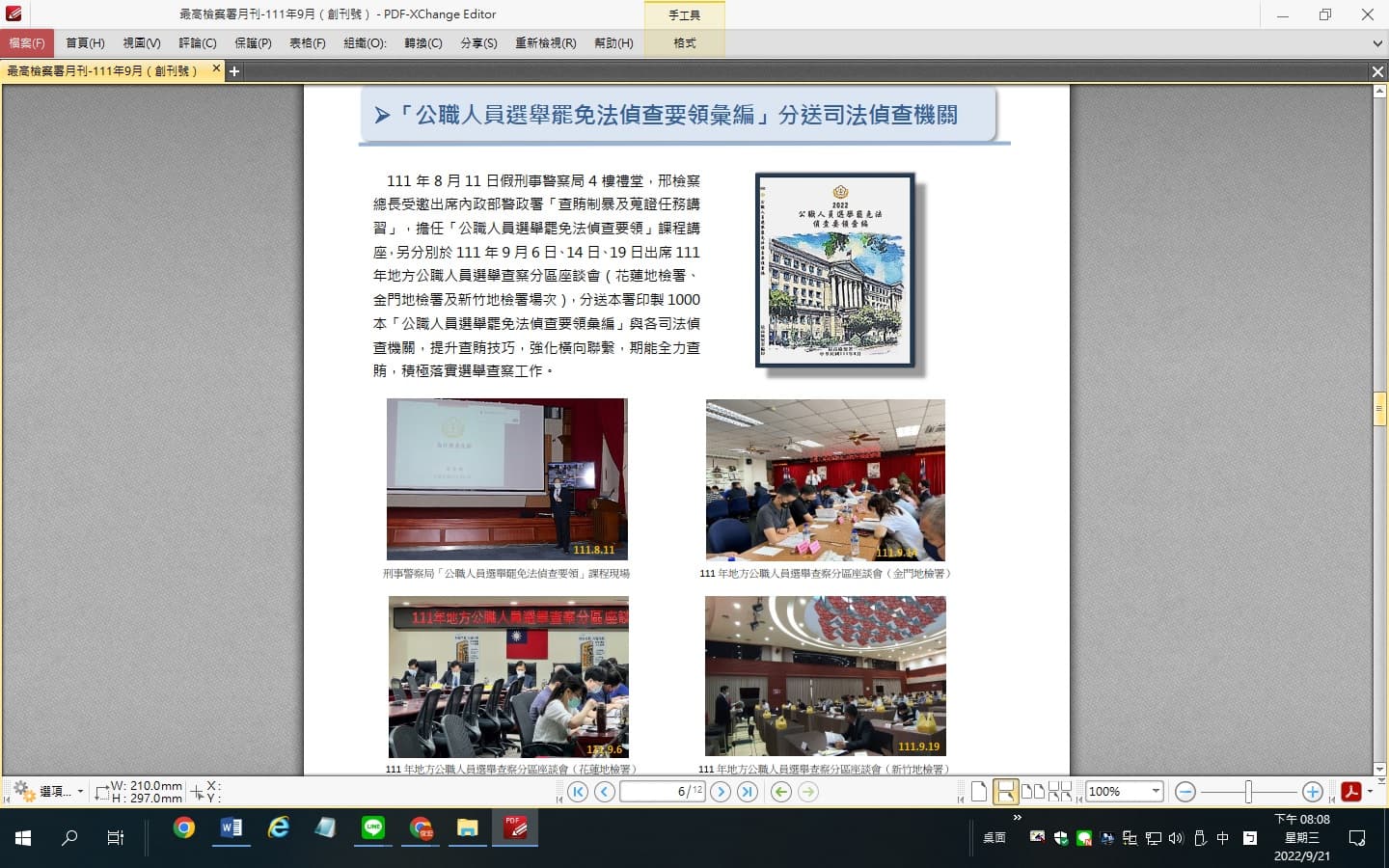The image size is (1389, 868).
Task: Open Microsoft Word from the taskbar
Action: [231, 828]
